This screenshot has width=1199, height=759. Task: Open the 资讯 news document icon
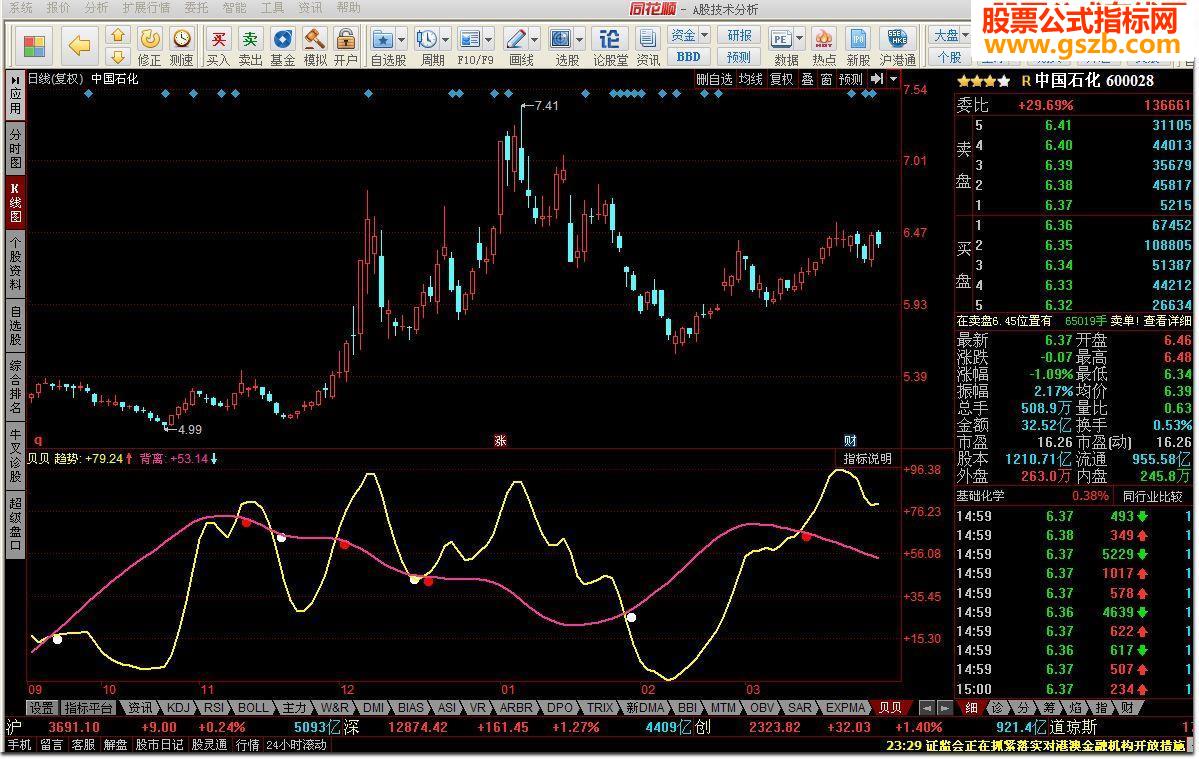(x=648, y=47)
